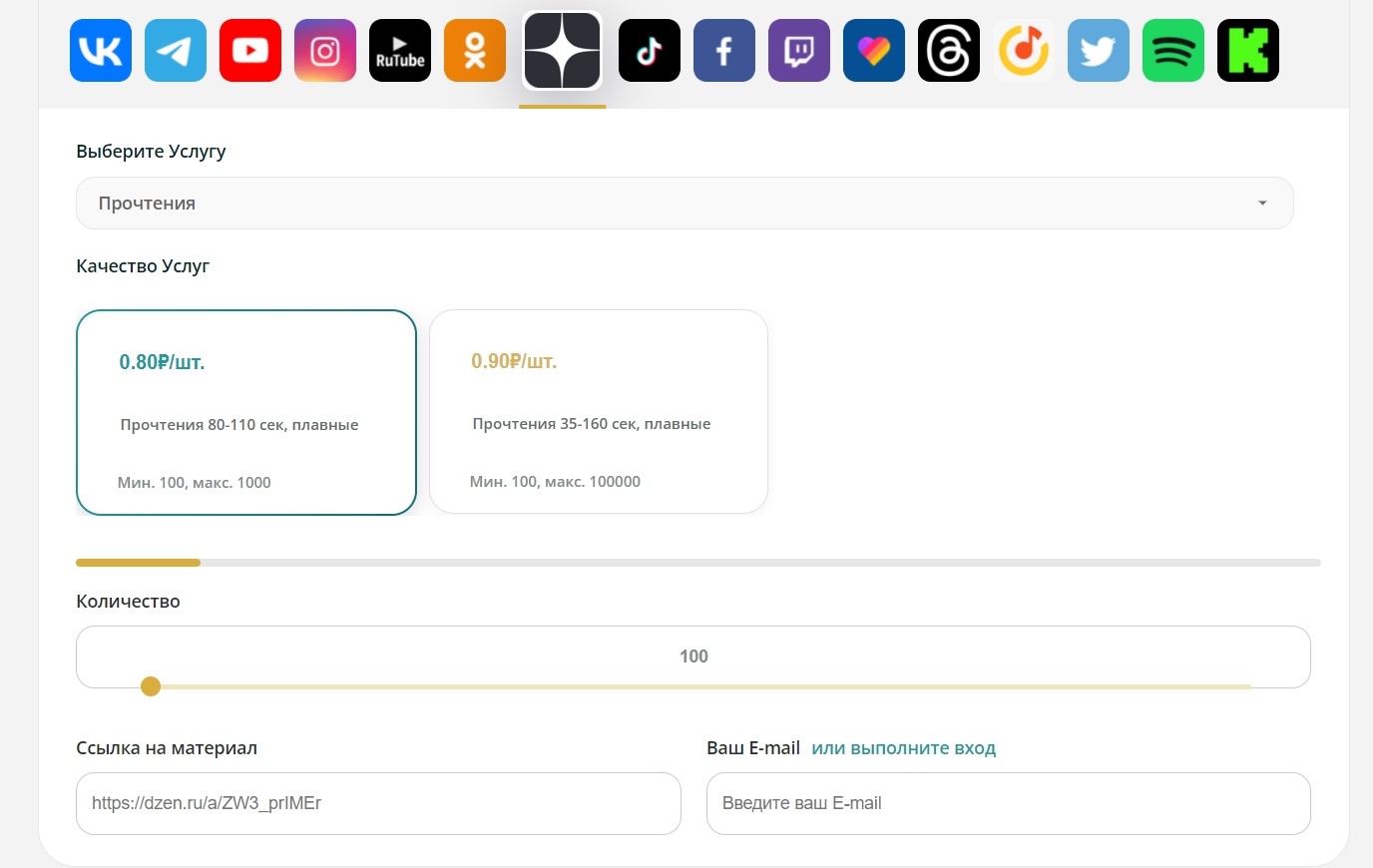The width and height of the screenshot is (1373, 868).
Task: Click the quantity slider handle
Action: point(151,686)
